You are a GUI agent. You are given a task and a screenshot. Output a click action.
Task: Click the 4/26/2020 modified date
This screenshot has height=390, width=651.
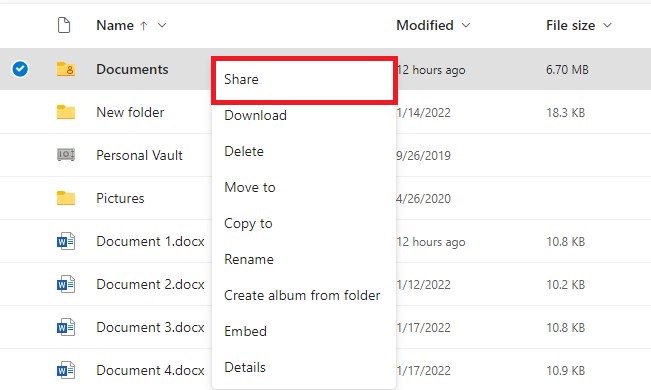[423, 199]
